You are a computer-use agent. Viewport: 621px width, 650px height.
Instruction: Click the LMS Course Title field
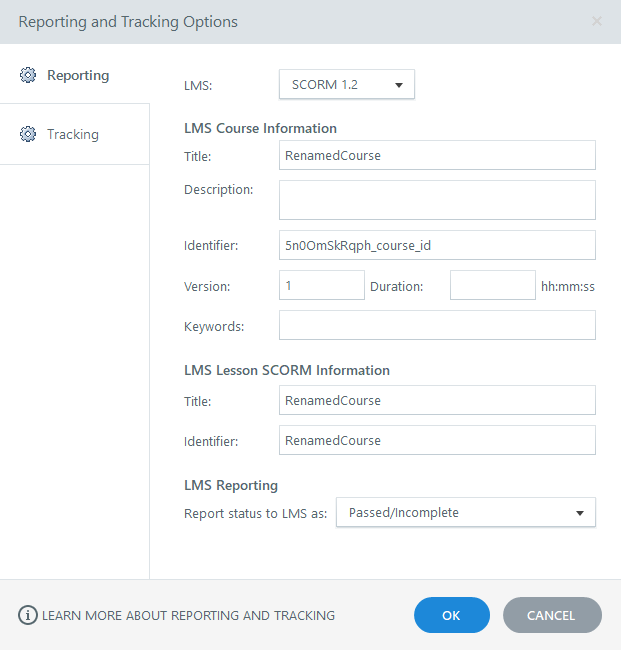(x=437, y=155)
